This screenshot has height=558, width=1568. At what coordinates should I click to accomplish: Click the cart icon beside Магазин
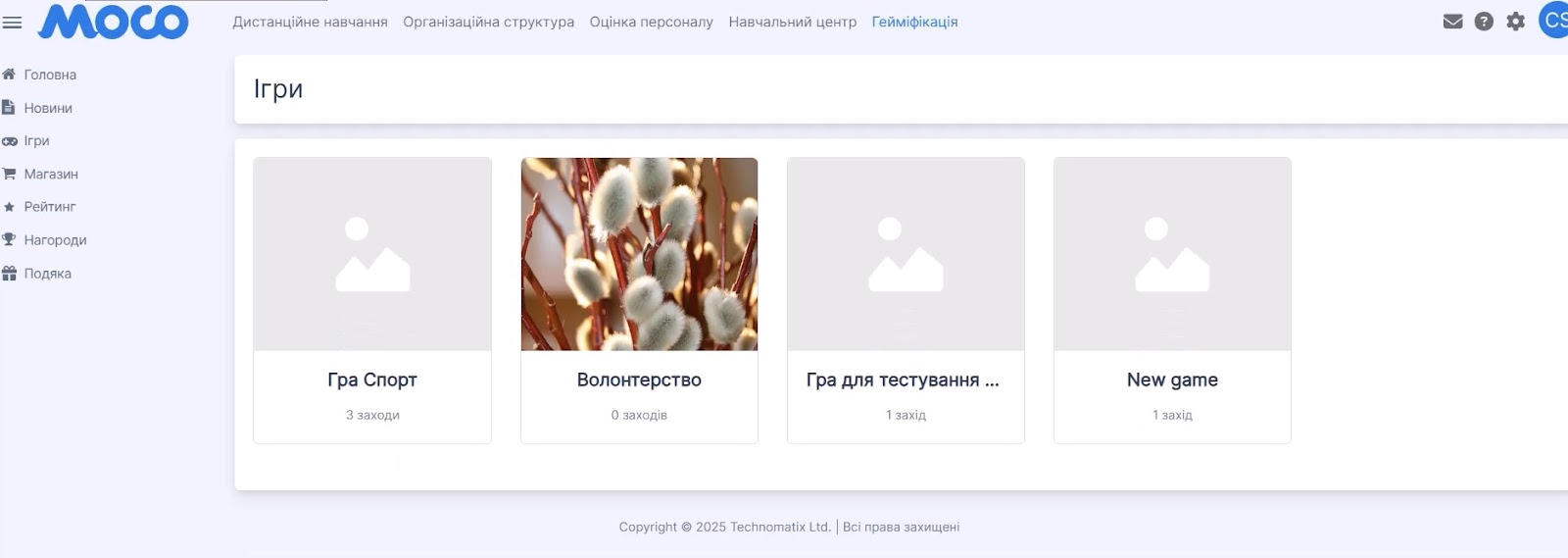[x=9, y=174]
